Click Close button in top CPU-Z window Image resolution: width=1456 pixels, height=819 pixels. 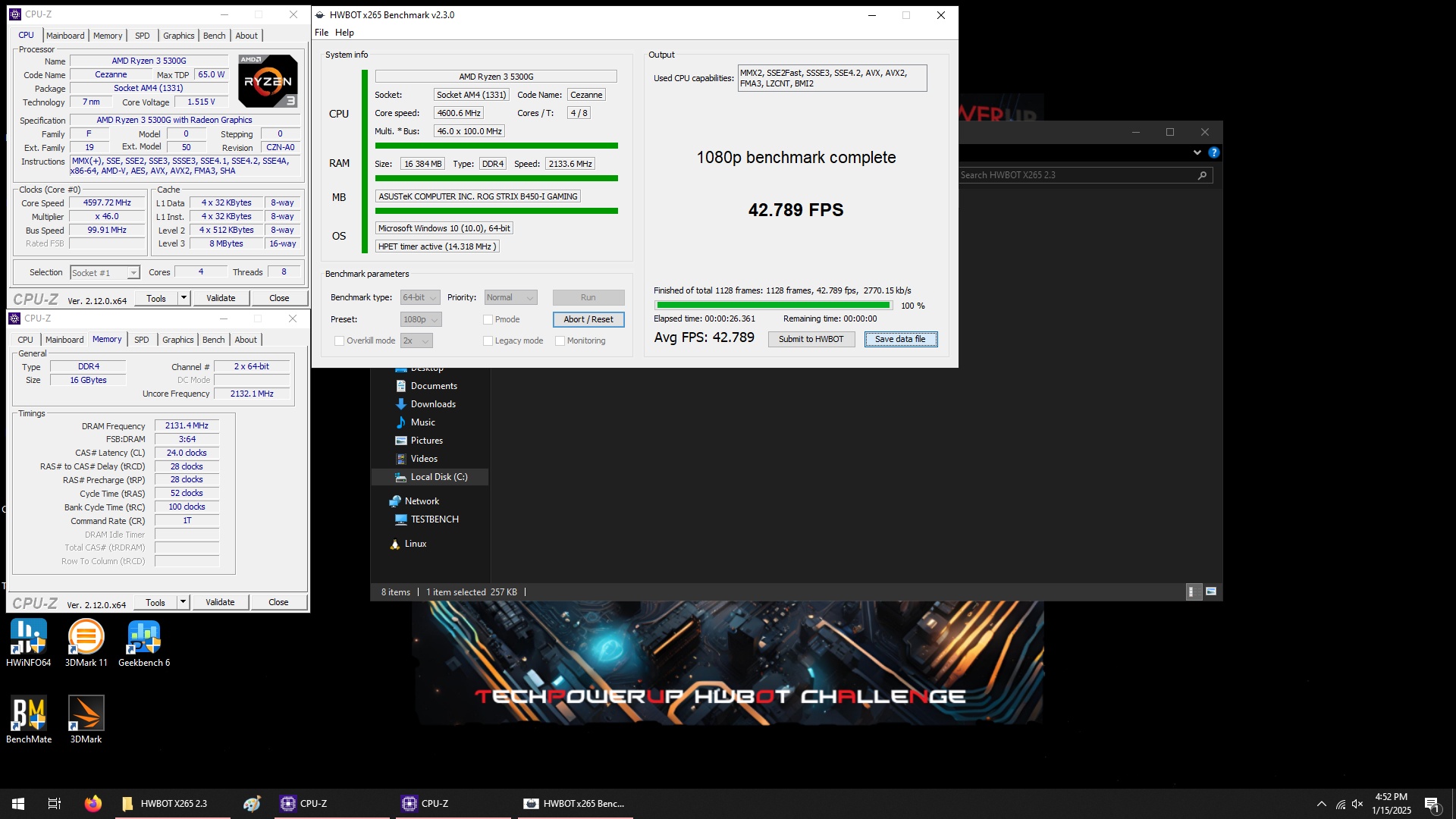279,298
